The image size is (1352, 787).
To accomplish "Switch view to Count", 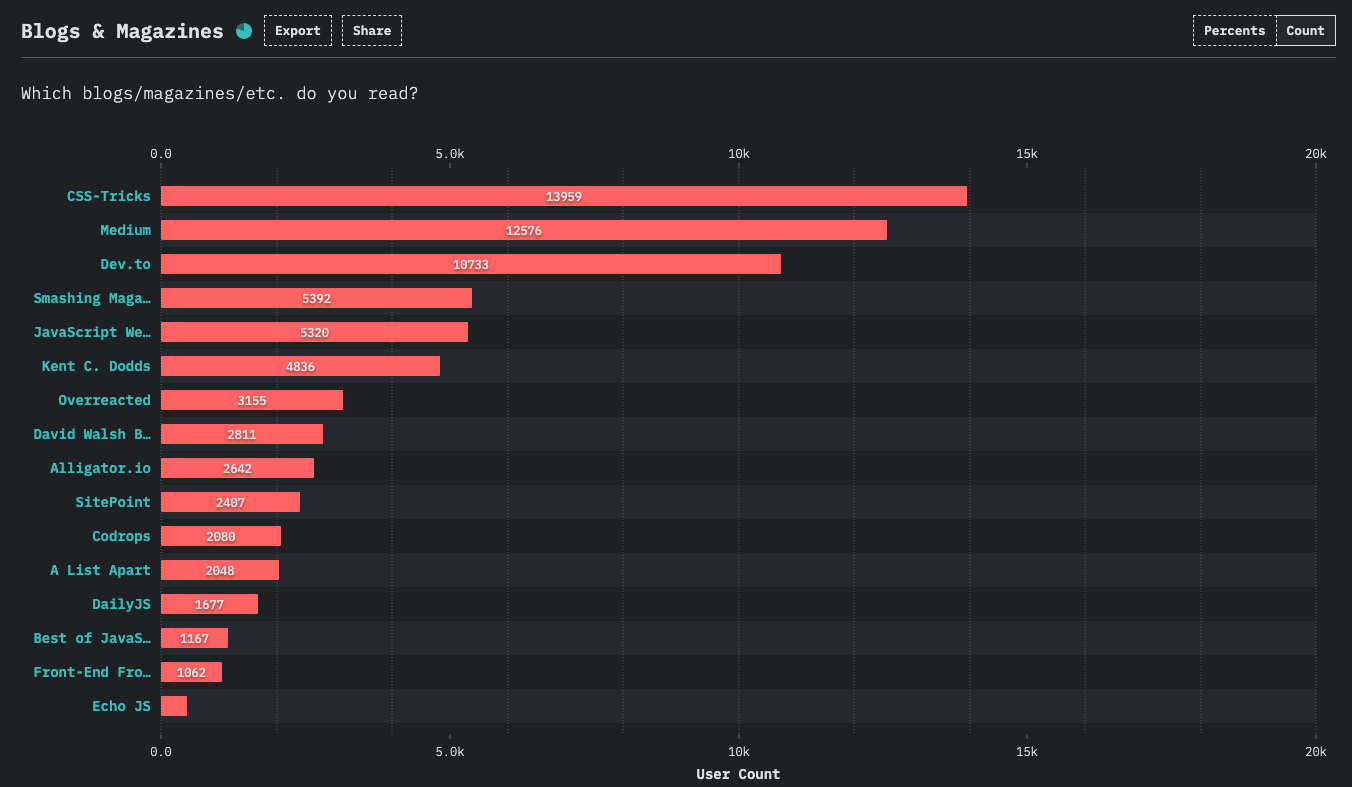I will click(x=1305, y=31).
